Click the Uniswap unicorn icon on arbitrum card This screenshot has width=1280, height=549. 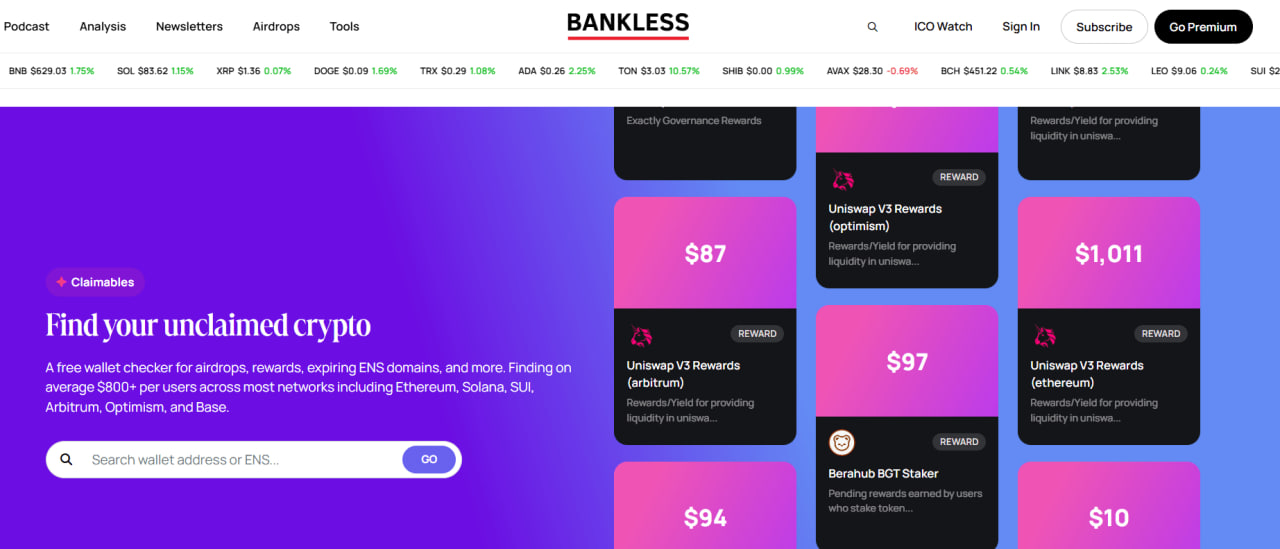point(641,335)
